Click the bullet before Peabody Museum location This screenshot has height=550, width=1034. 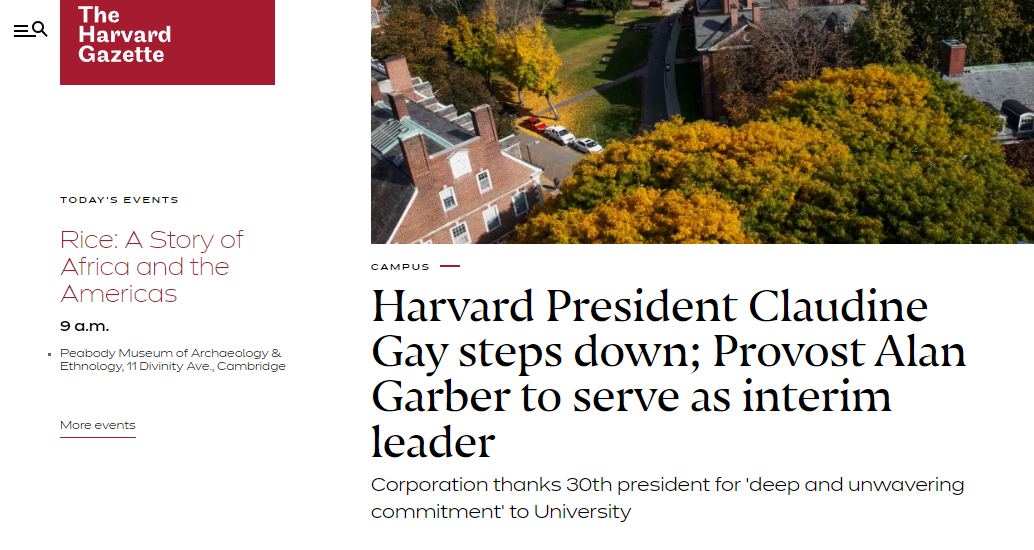point(50,354)
